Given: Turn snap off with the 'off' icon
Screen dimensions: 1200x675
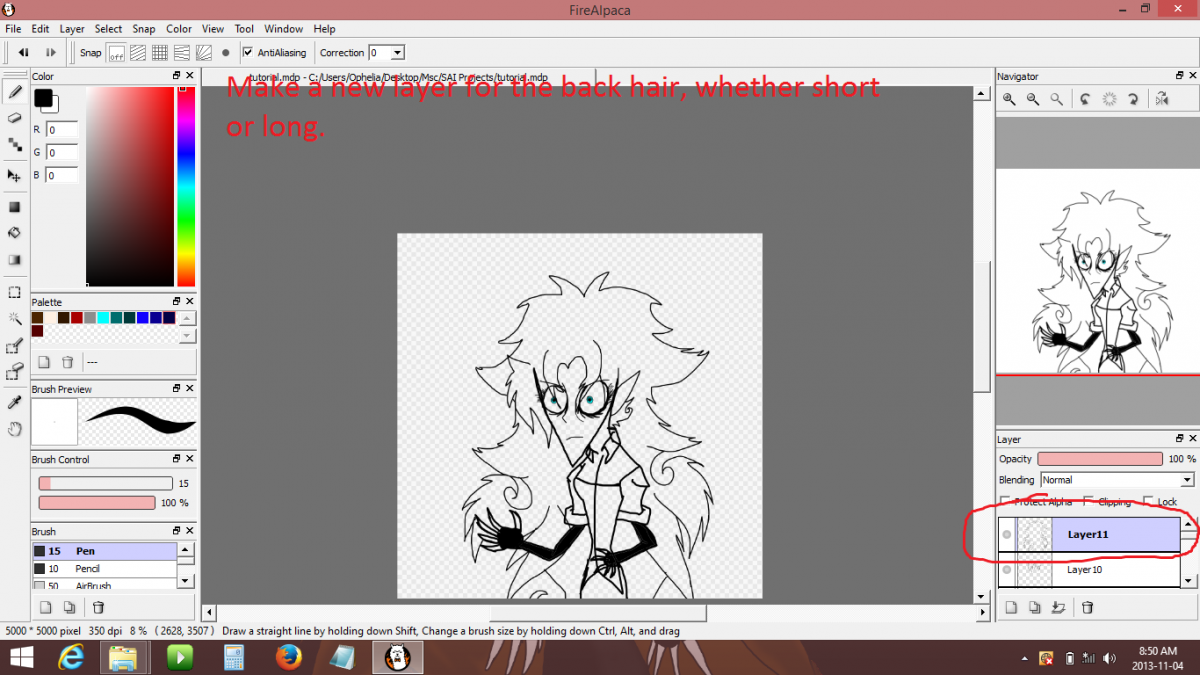Looking at the screenshot, I should 117,52.
